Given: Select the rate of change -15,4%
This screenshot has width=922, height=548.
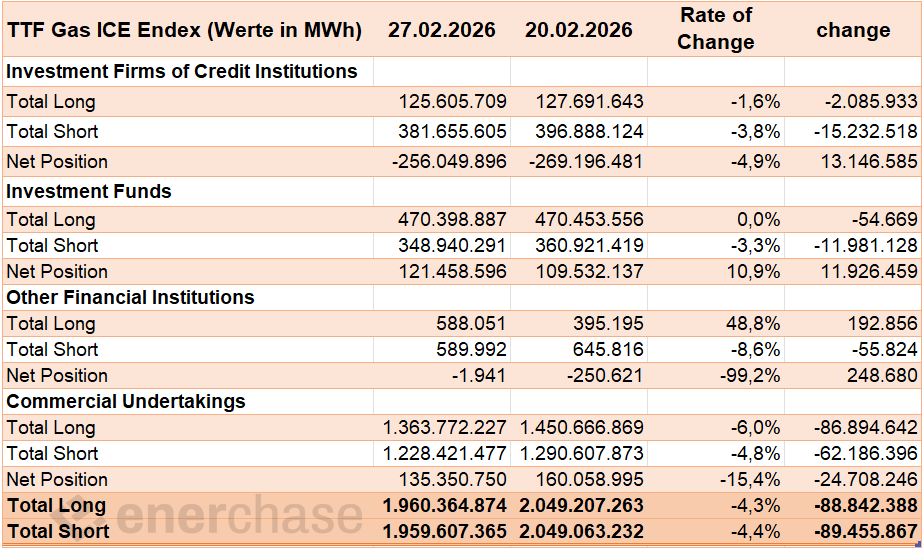Looking at the screenshot, I should click(750, 479).
